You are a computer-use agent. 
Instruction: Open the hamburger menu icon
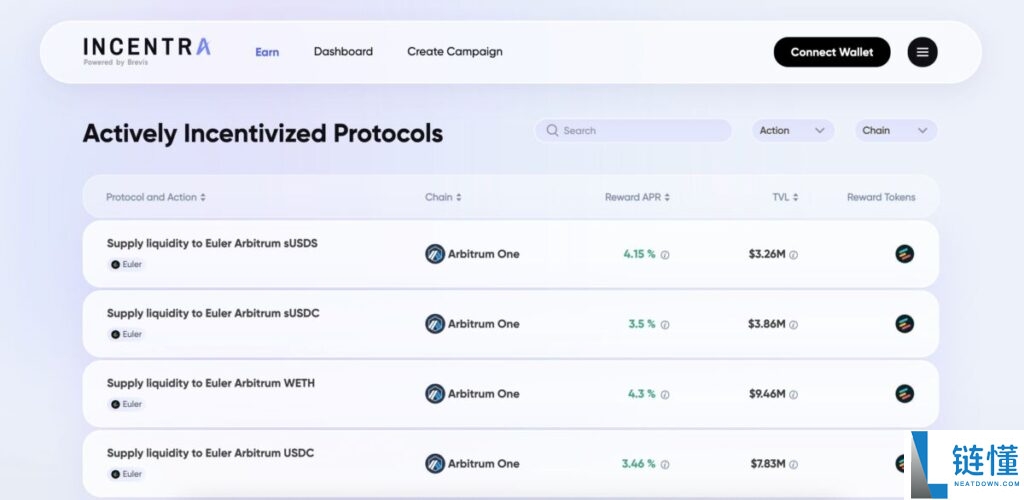(x=922, y=52)
